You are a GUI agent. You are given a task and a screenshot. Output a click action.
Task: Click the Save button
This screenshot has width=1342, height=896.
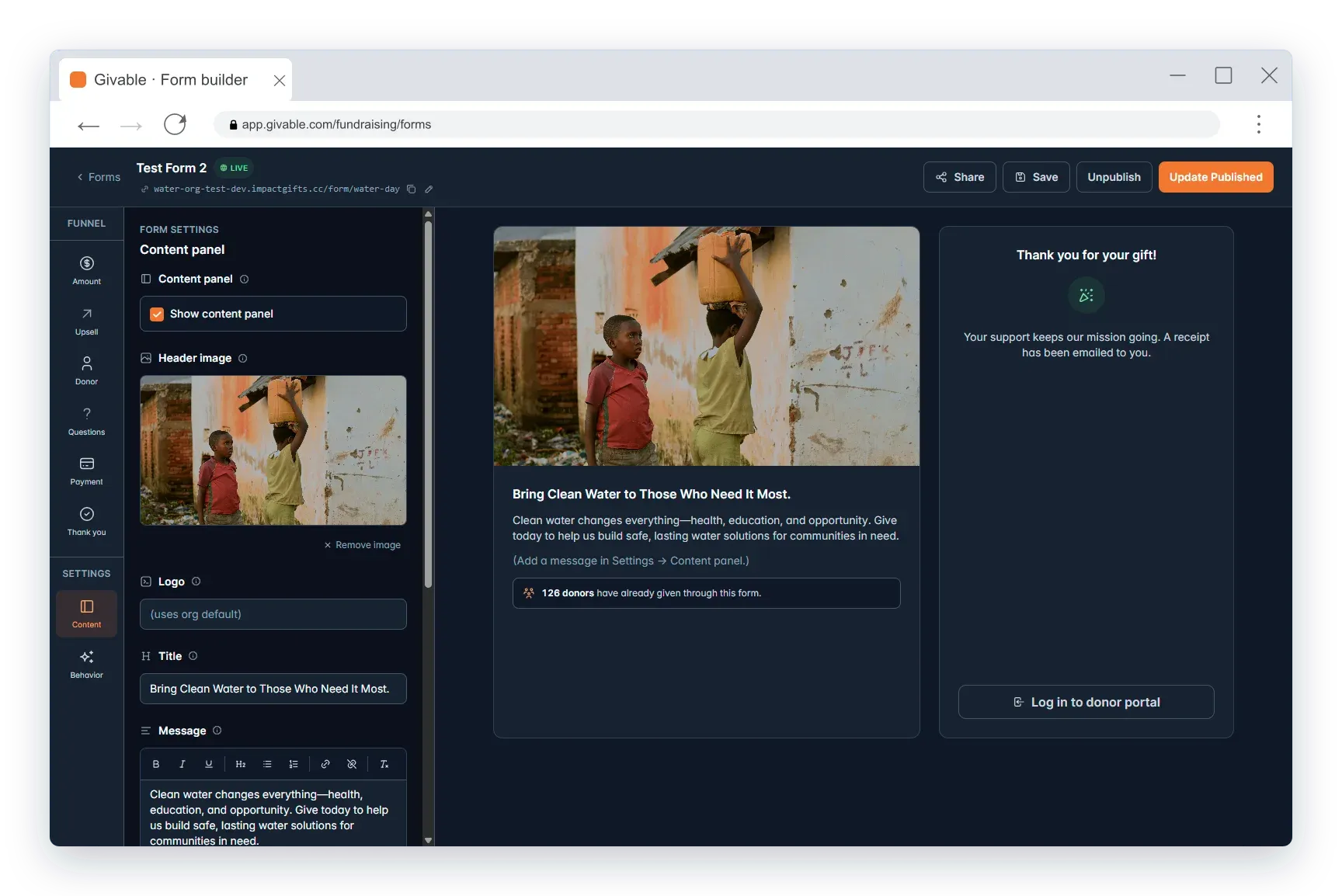coord(1036,177)
